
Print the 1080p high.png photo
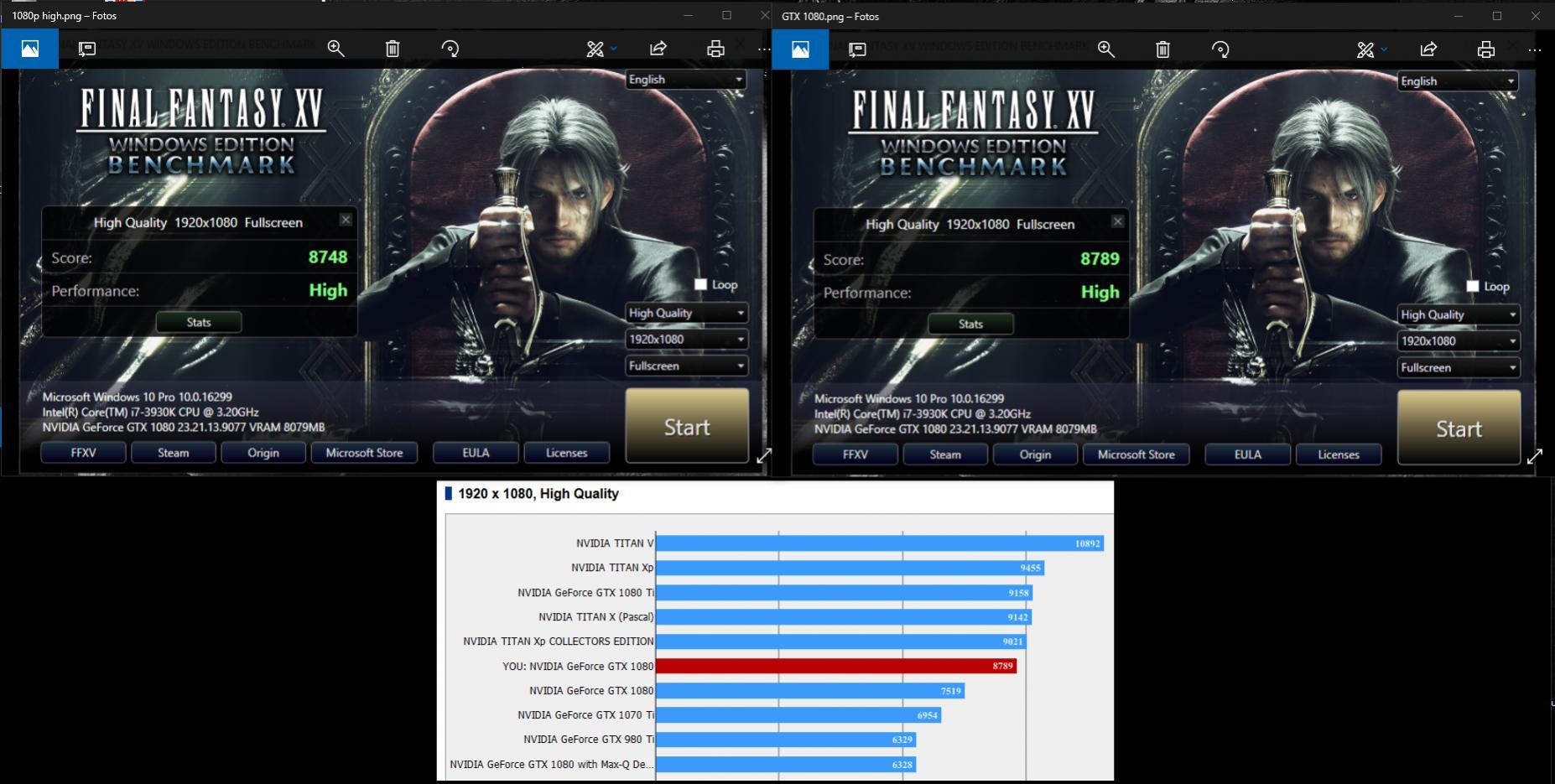point(715,49)
